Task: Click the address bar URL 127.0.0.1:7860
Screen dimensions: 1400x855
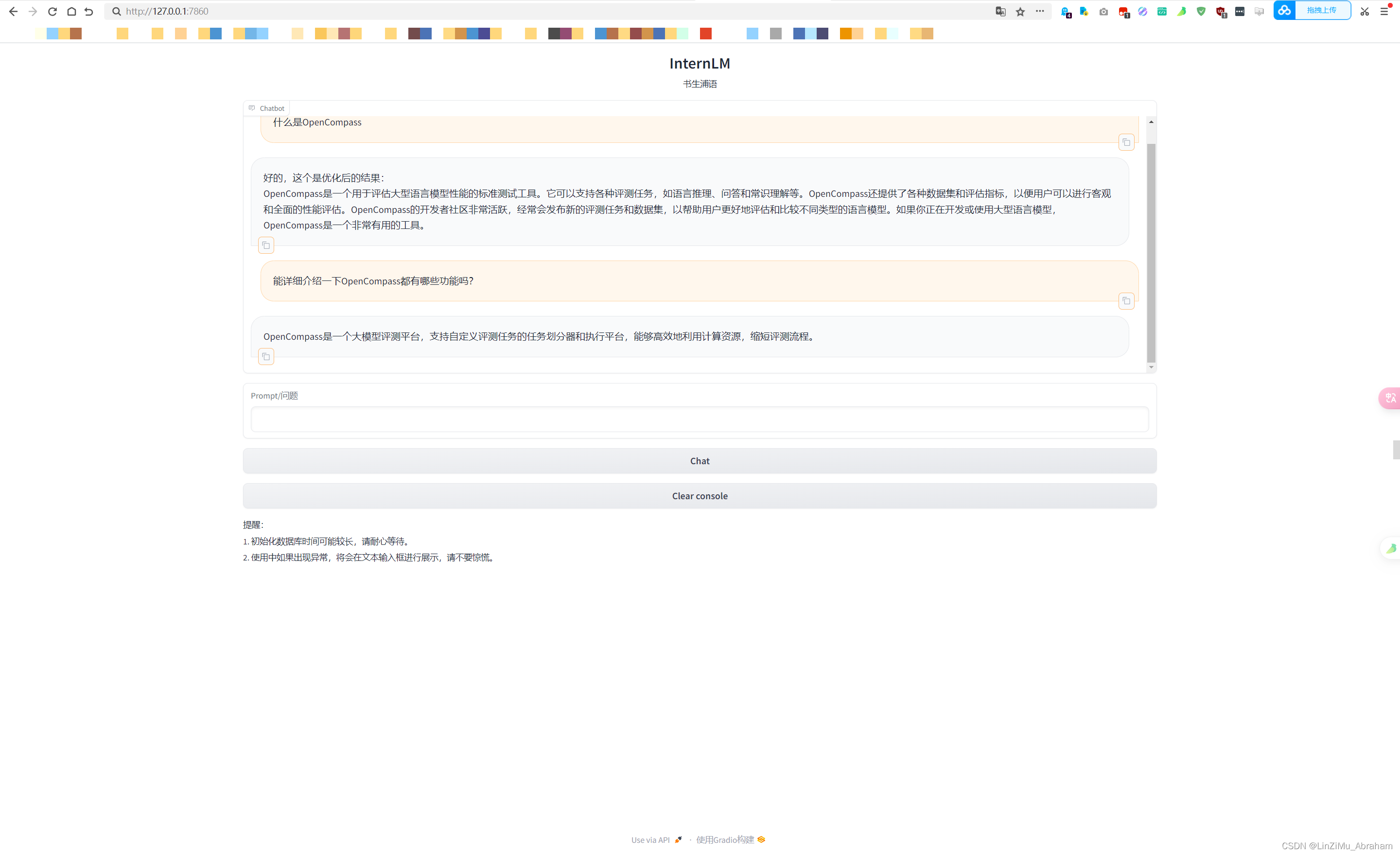Action: (x=167, y=11)
